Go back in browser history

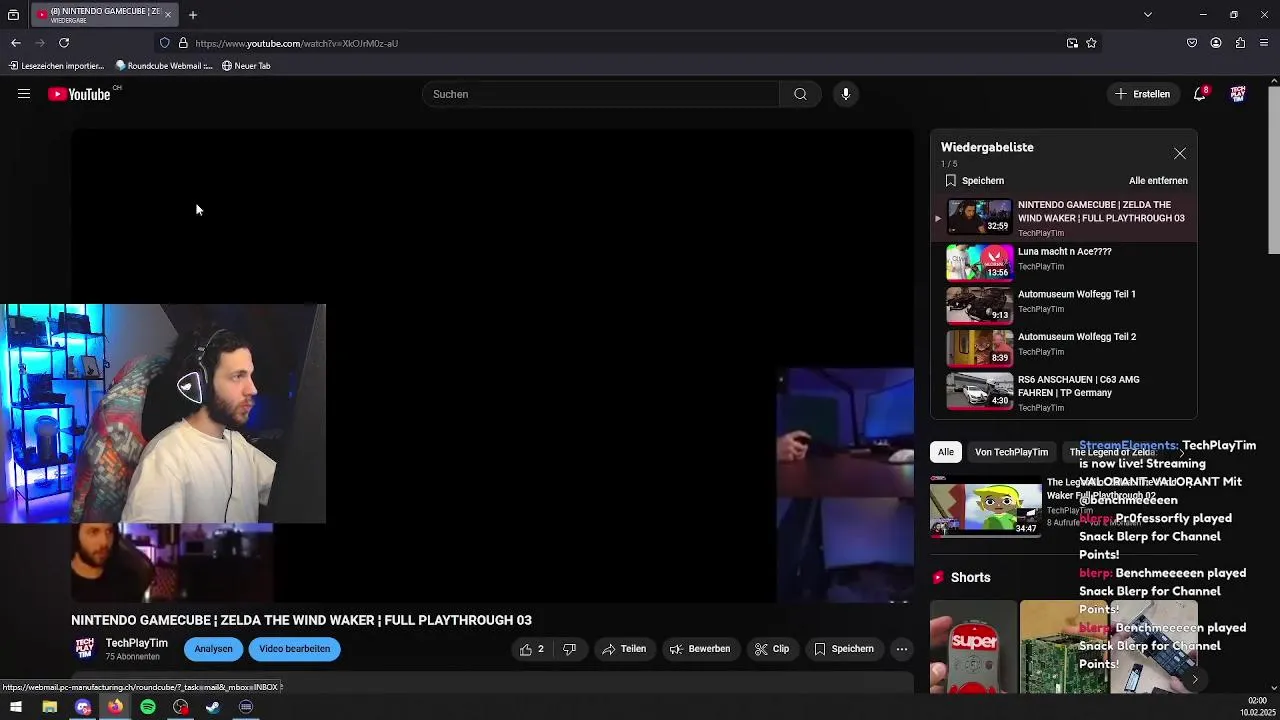point(16,43)
